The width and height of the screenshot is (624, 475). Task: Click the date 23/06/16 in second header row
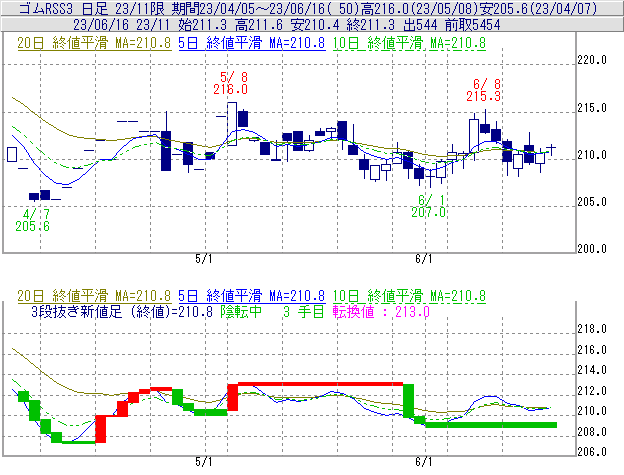pos(101,25)
